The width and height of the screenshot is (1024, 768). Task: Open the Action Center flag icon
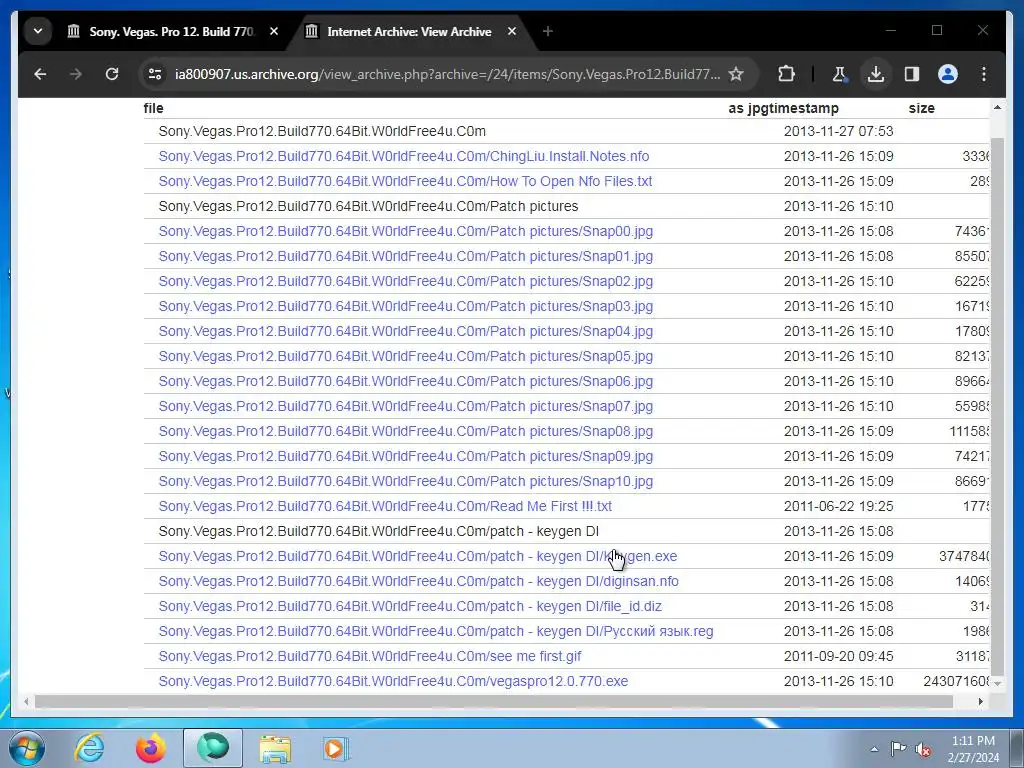click(899, 748)
